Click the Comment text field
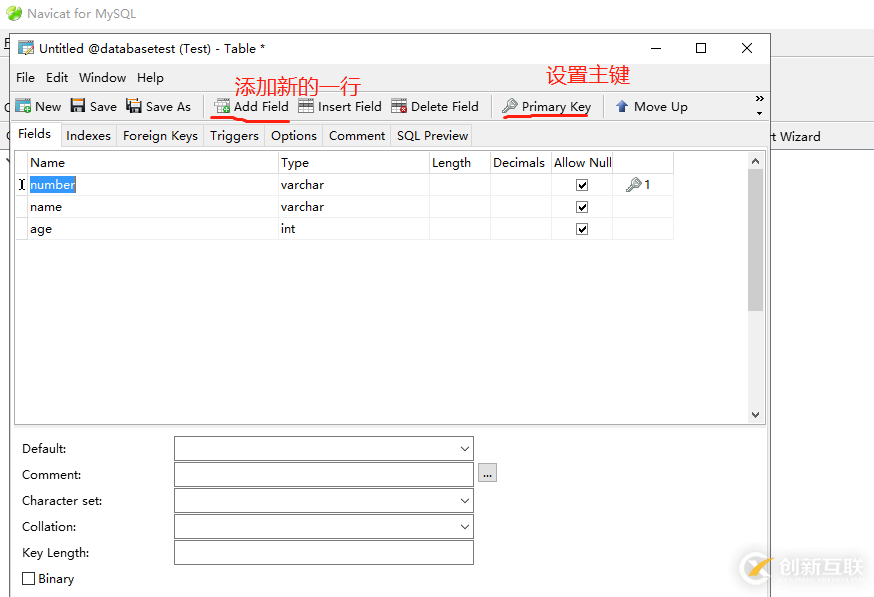Image resolution: width=874 pixels, height=597 pixels. [x=324, y=474]
